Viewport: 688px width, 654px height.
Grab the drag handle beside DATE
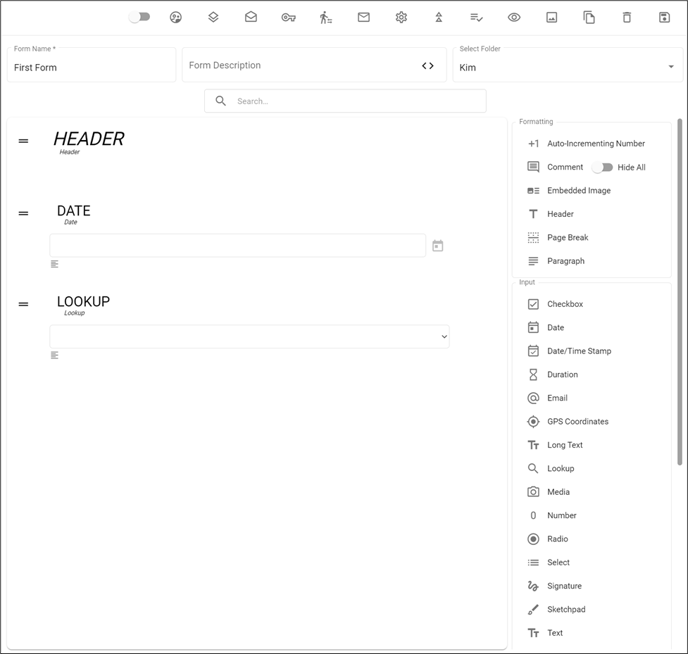(x=23, y=213)
